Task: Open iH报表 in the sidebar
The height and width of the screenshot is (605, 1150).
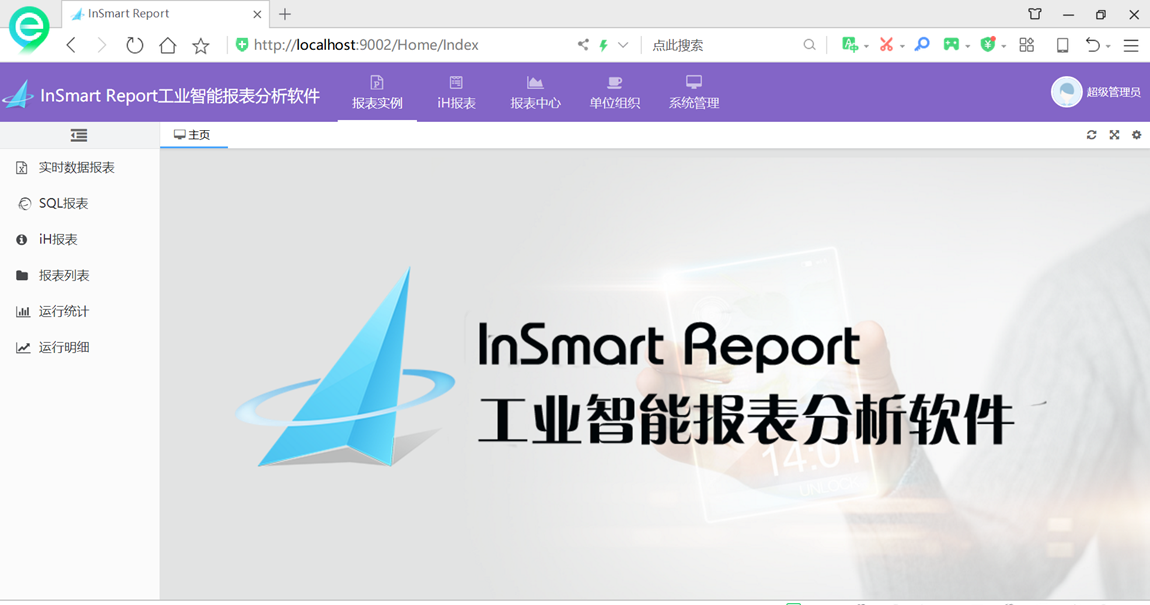Action: (x=79, y=240)
